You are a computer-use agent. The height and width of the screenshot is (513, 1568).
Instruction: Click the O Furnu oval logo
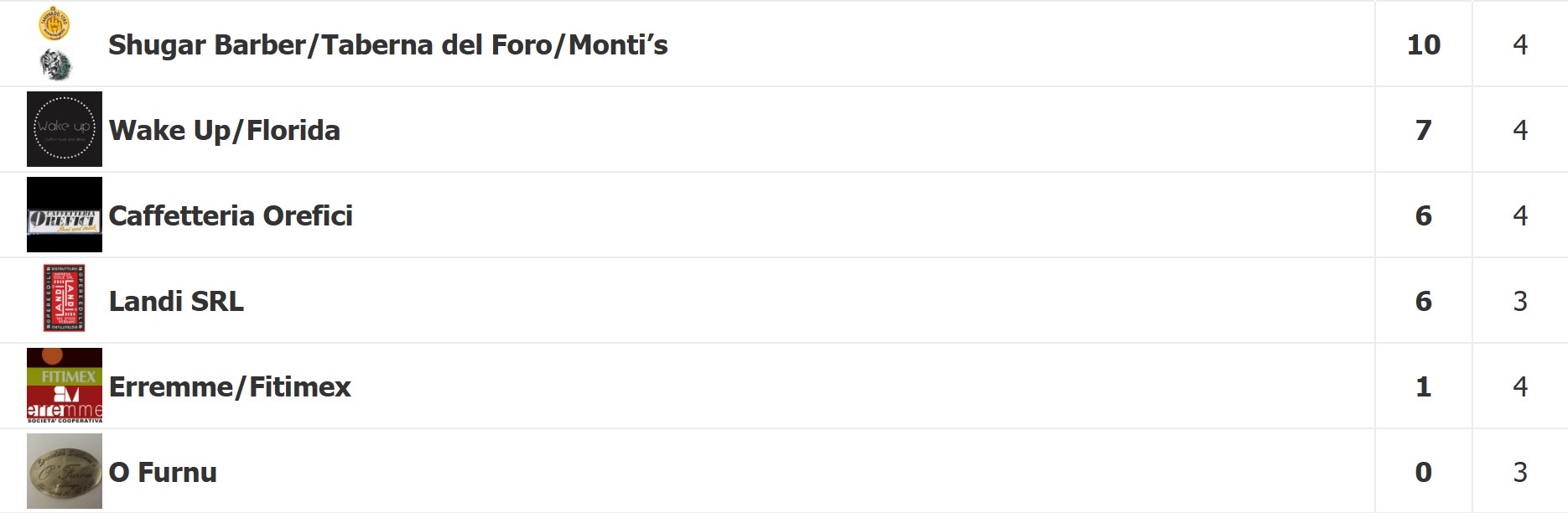[65, 471]
